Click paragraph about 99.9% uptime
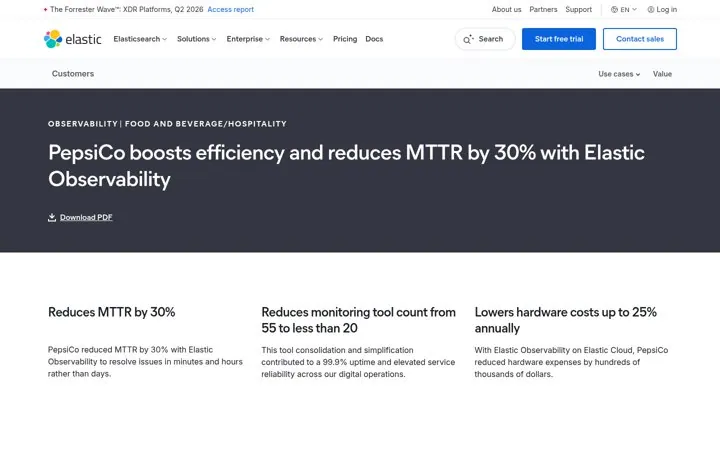This screenshot has height=450, width=720. click(358, 362)
